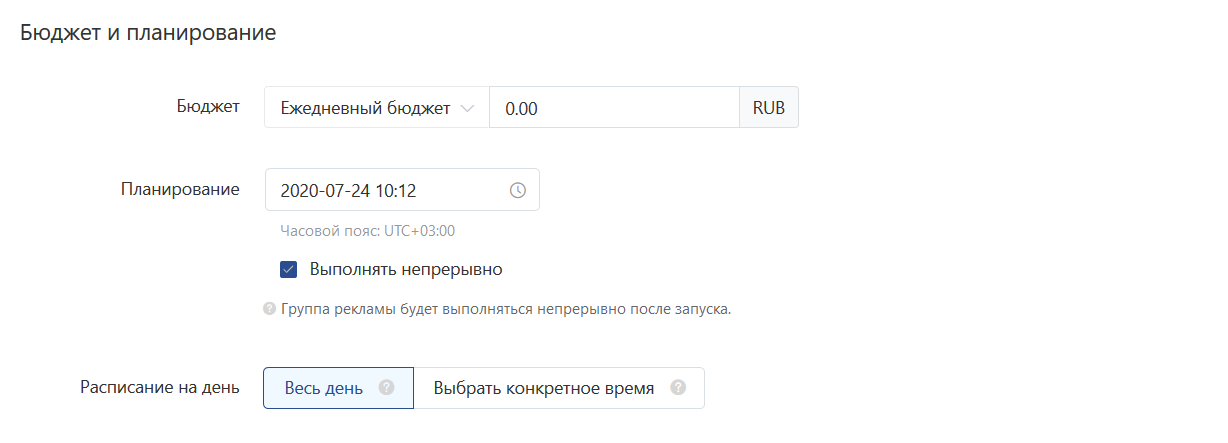1228x443 pixels.
Task: Click the Бюджет field label
Action: pyautogui.click(x=207, y=107)
